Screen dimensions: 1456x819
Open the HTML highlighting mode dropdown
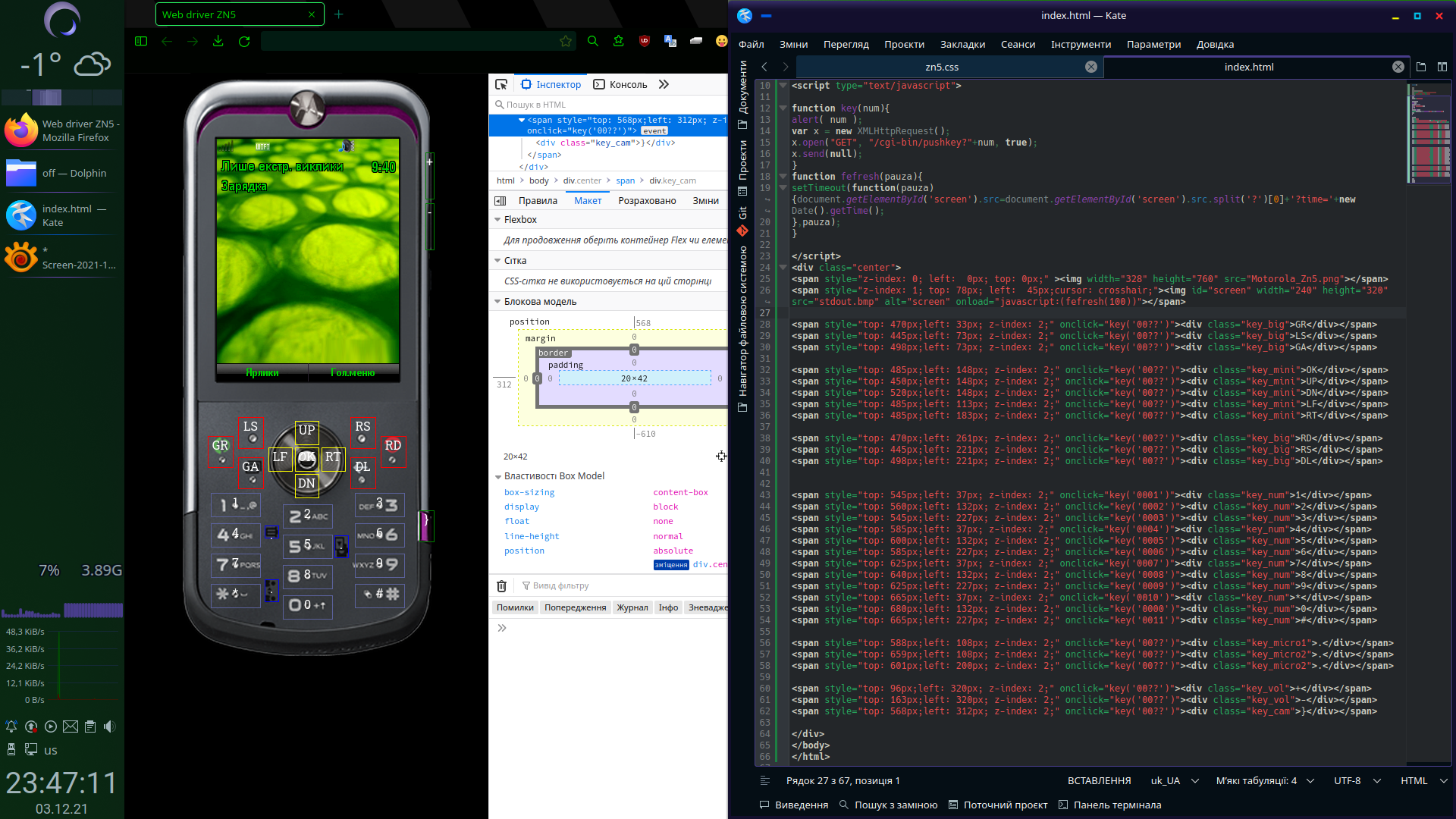1424,780
